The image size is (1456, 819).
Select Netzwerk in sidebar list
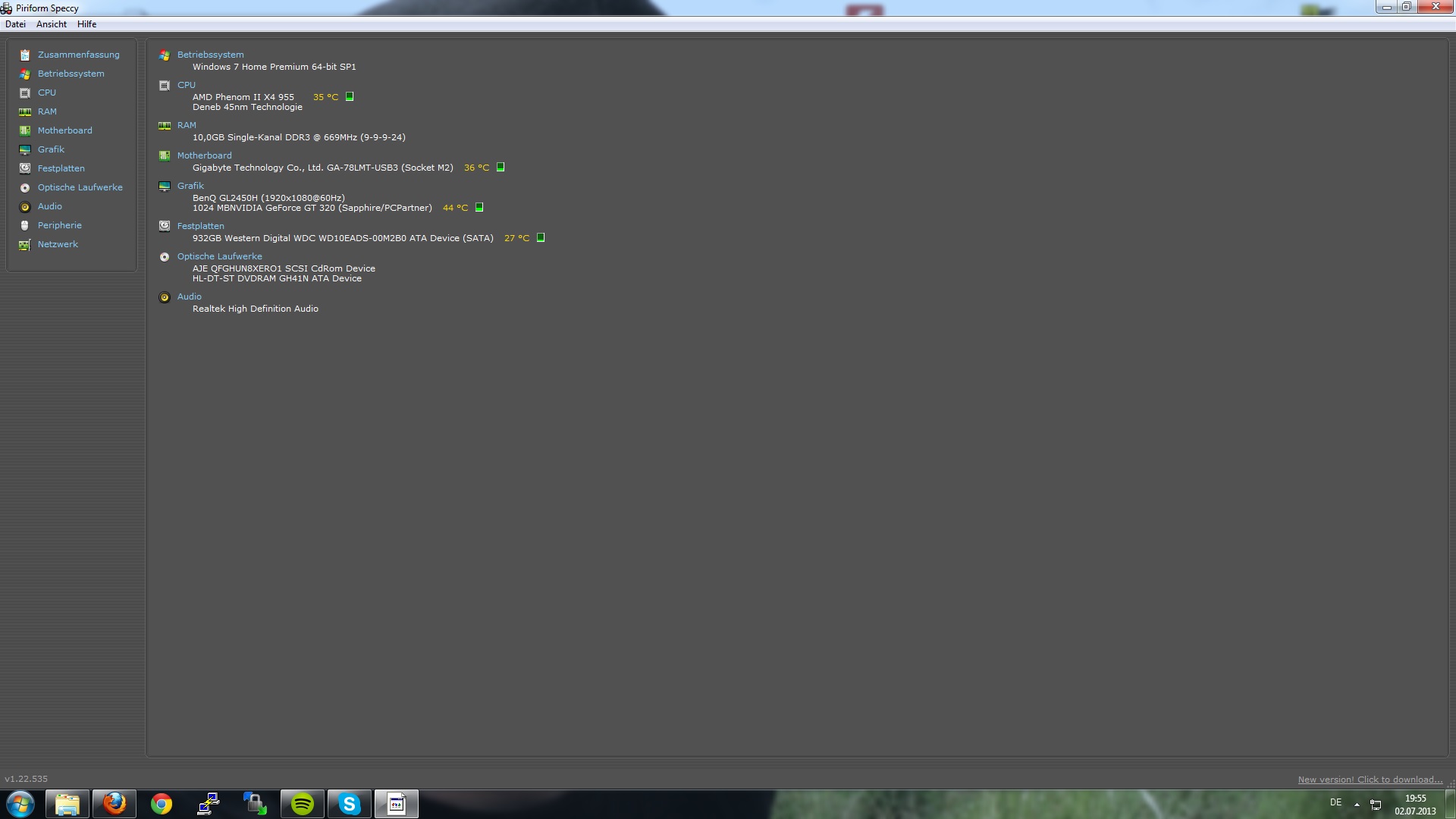[x=58, y=244]
